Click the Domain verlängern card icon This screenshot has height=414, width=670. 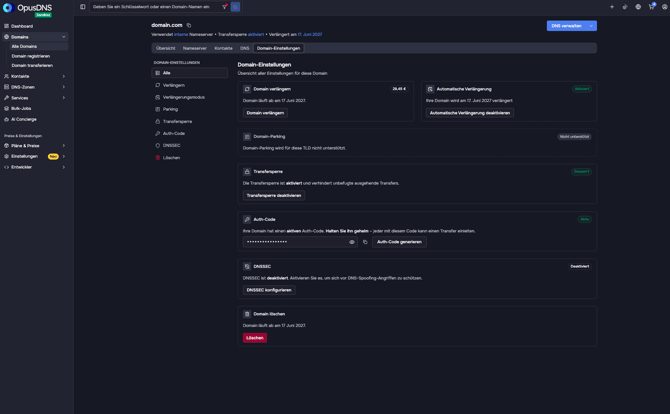click(x=247, y=89)
